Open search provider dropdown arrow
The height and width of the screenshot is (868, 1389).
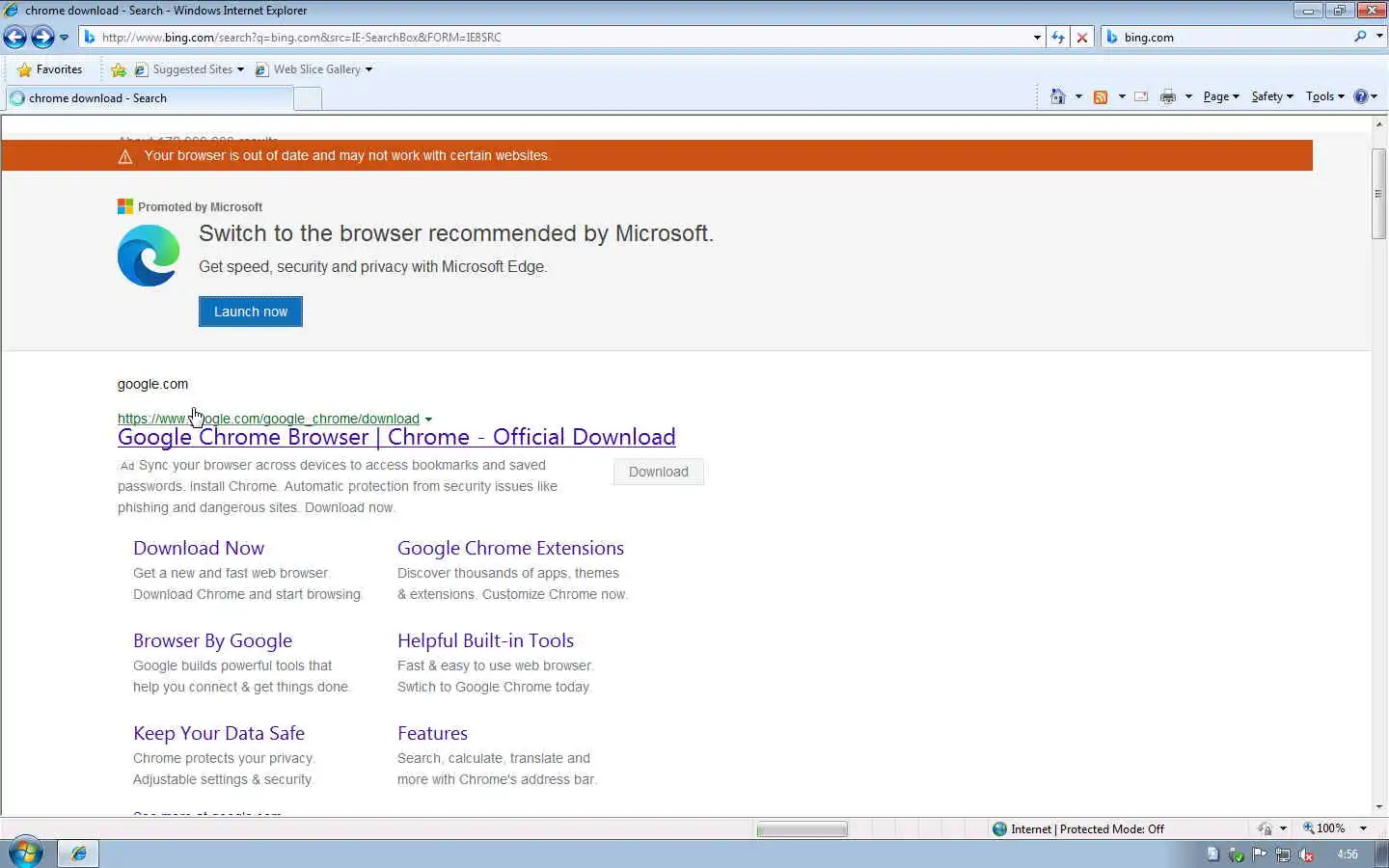[1378, 37]
